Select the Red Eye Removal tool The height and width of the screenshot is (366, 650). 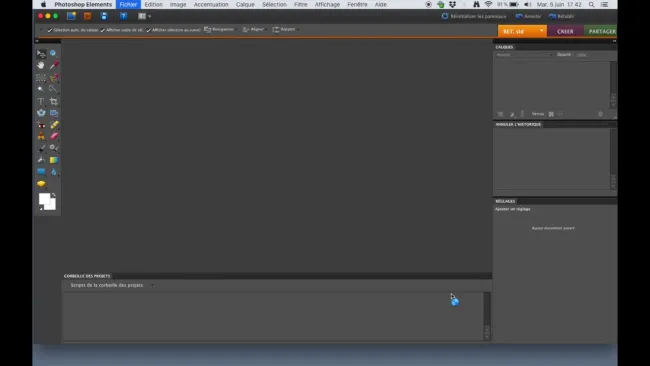41,125
